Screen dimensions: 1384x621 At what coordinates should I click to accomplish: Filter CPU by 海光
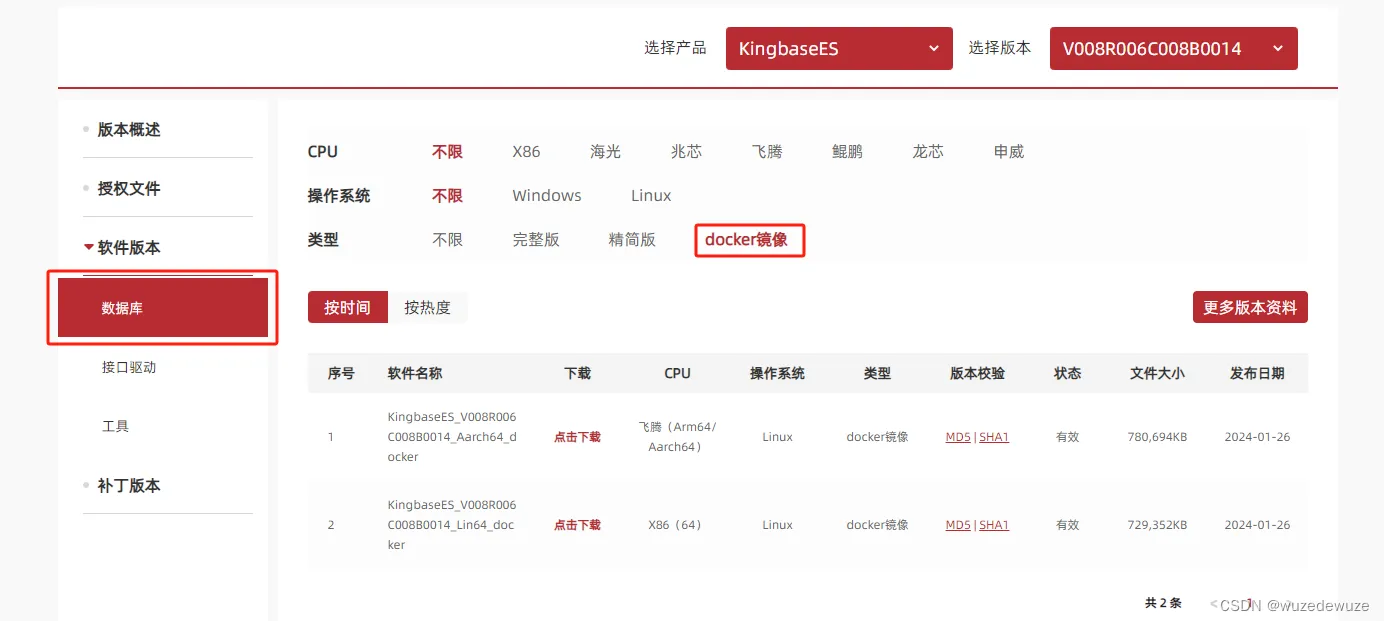(x=606, y=152)
